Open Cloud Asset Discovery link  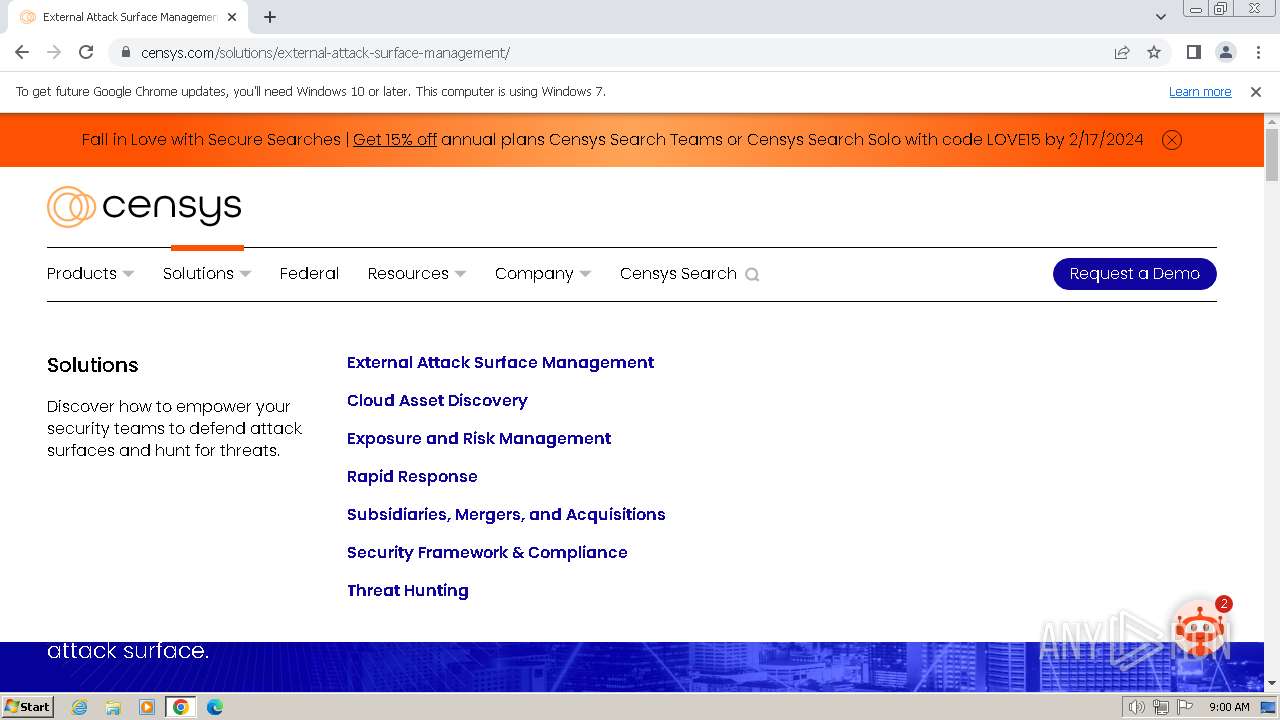pos(437,400)
